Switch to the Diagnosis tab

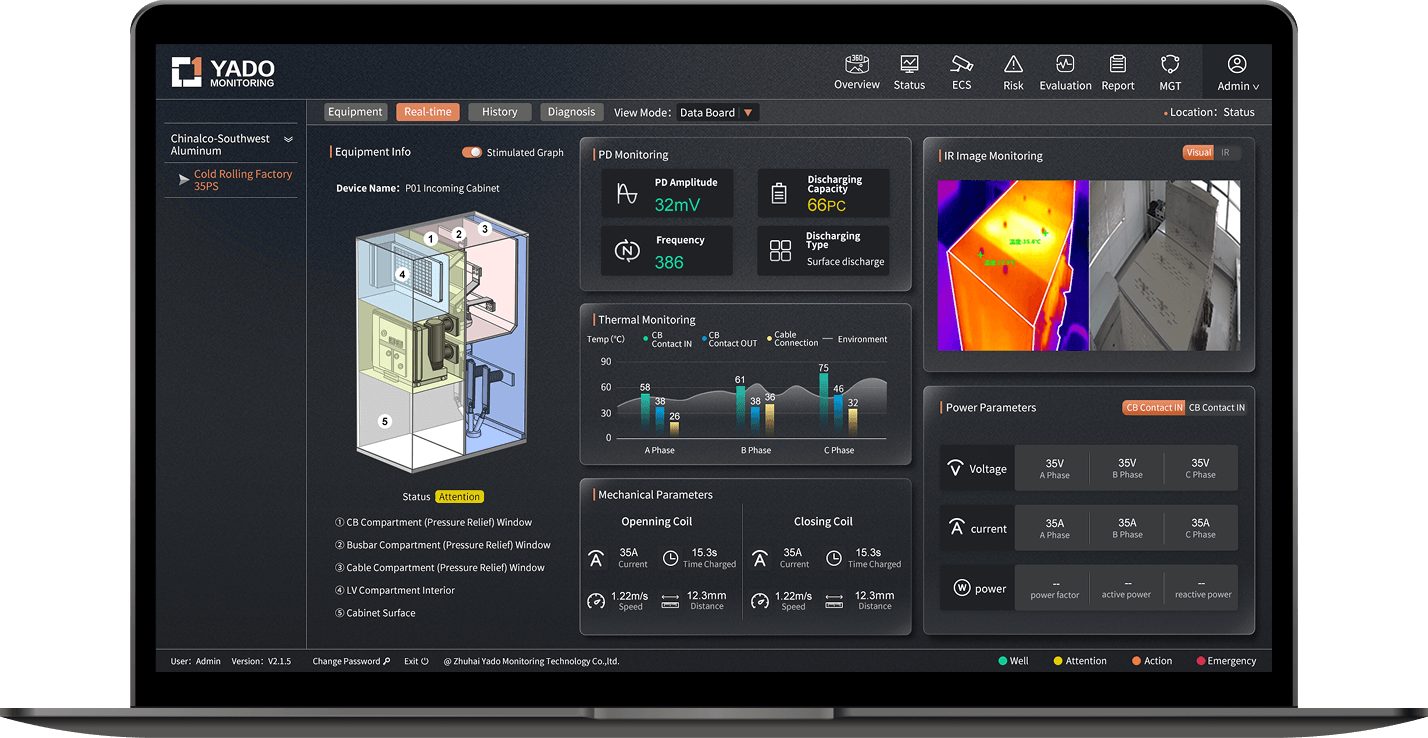pos(572,112)
